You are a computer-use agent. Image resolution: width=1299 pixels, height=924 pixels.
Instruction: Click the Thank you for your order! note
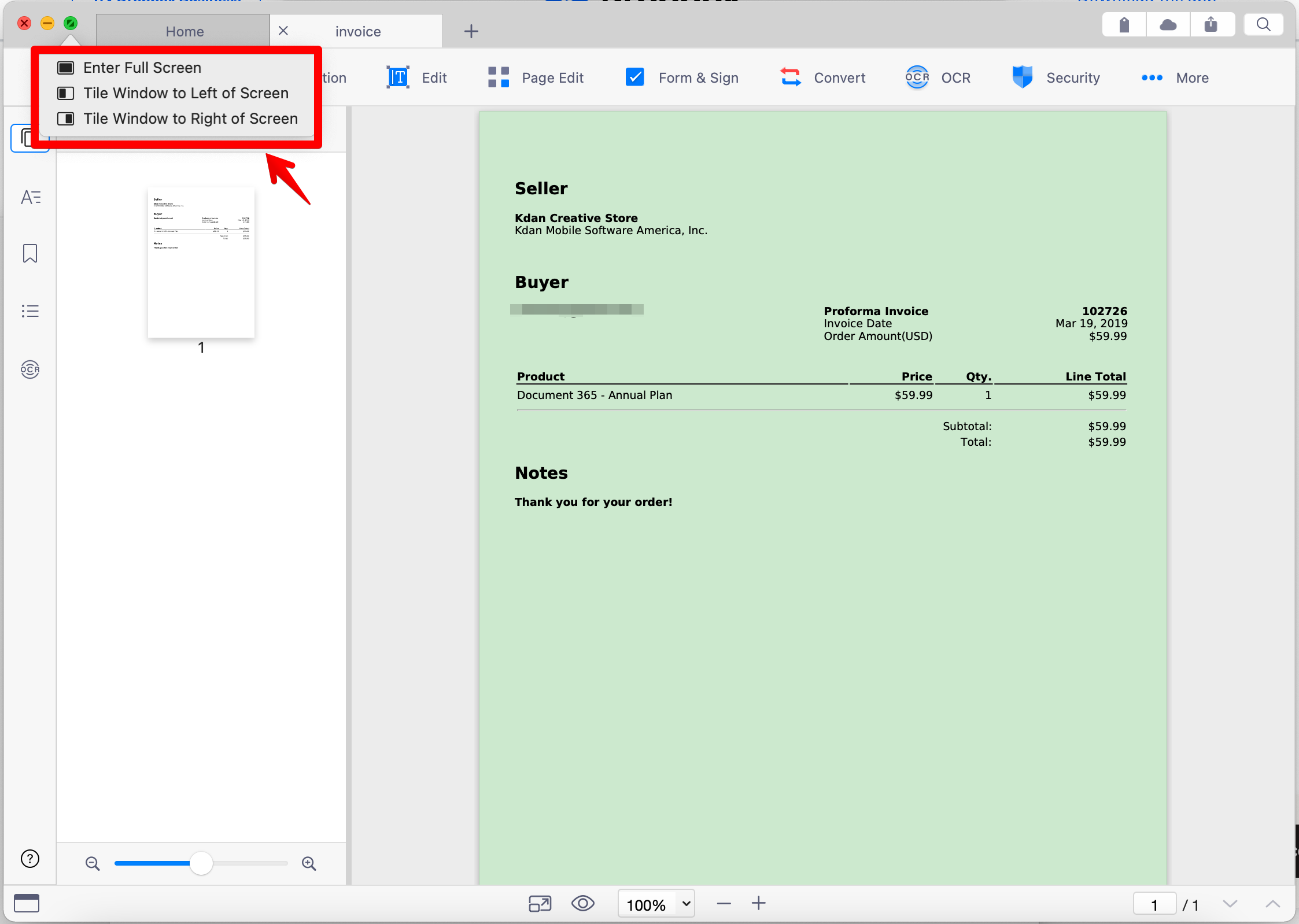[593, 502]
